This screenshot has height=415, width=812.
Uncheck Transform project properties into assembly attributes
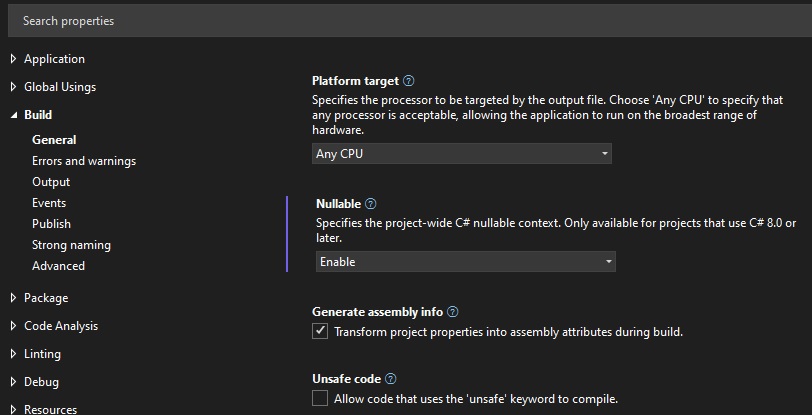pos(320,331)
